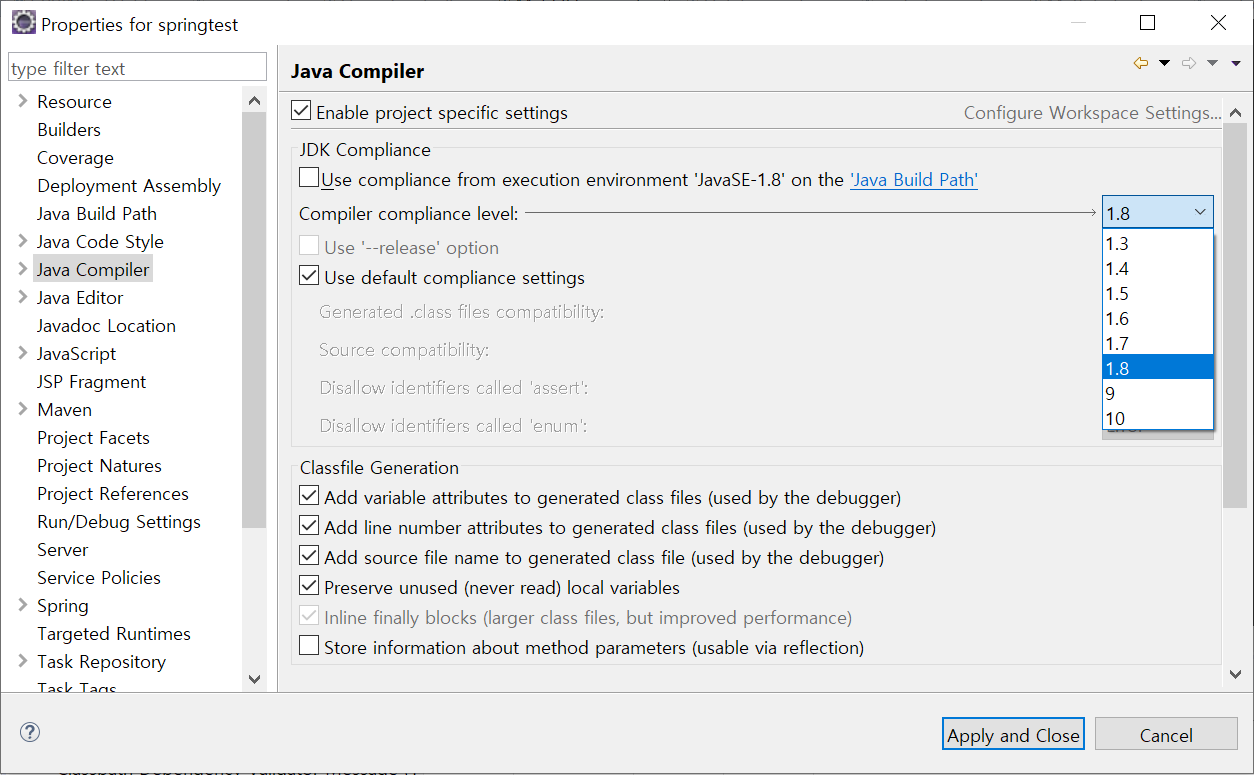Toggle Add source file name checkbox

point(309,556)
